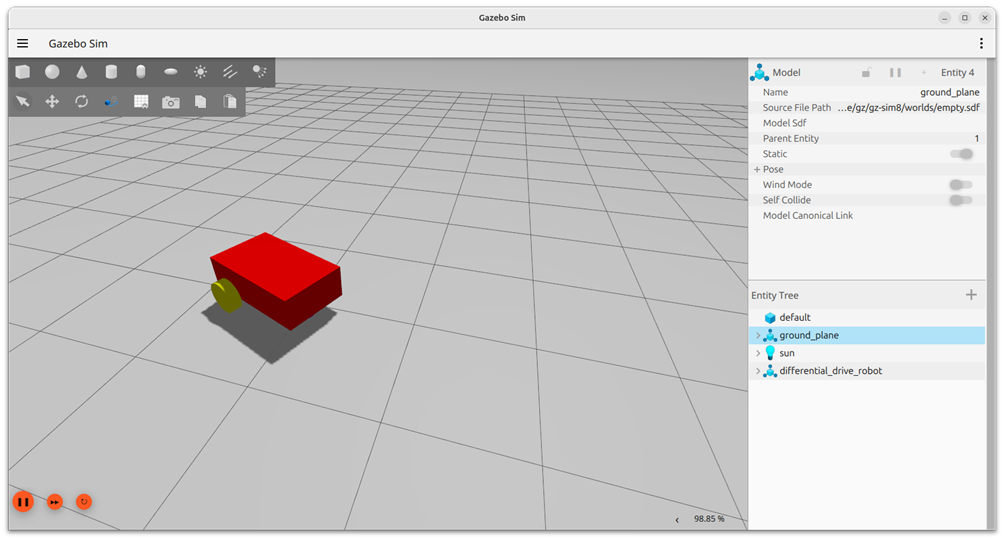This screenshot has height=540, width=1004.
Task: Click the yellow wheel on the robot
Action: (227, 296)
